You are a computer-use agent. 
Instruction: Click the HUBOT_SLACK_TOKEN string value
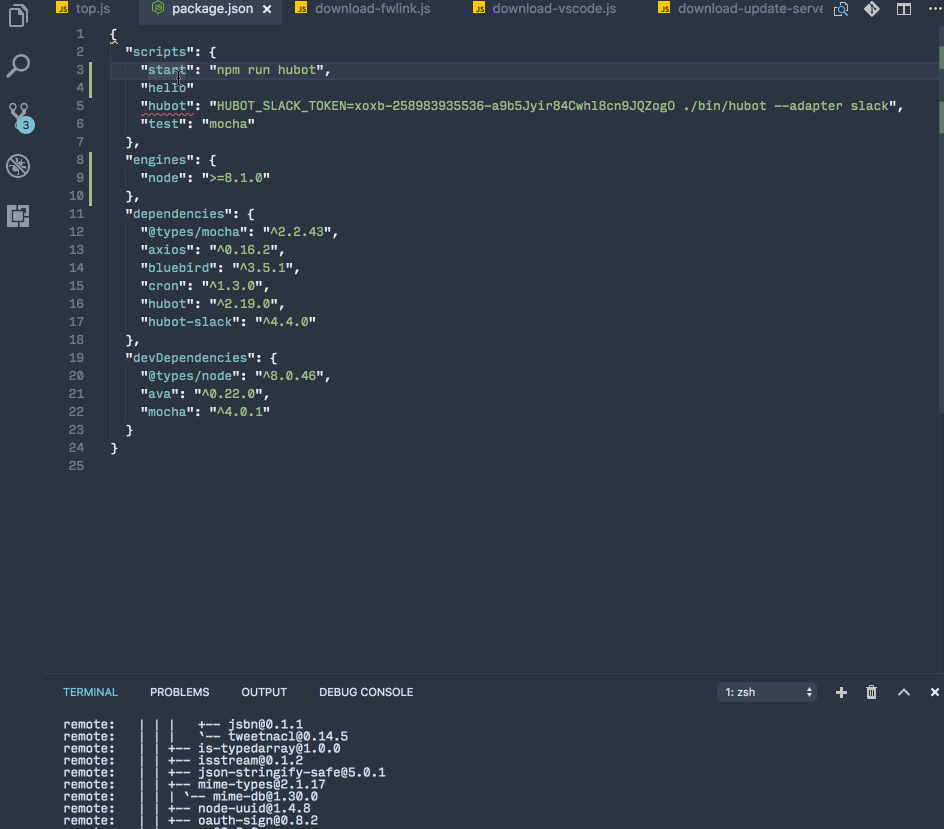click(553, 106)
